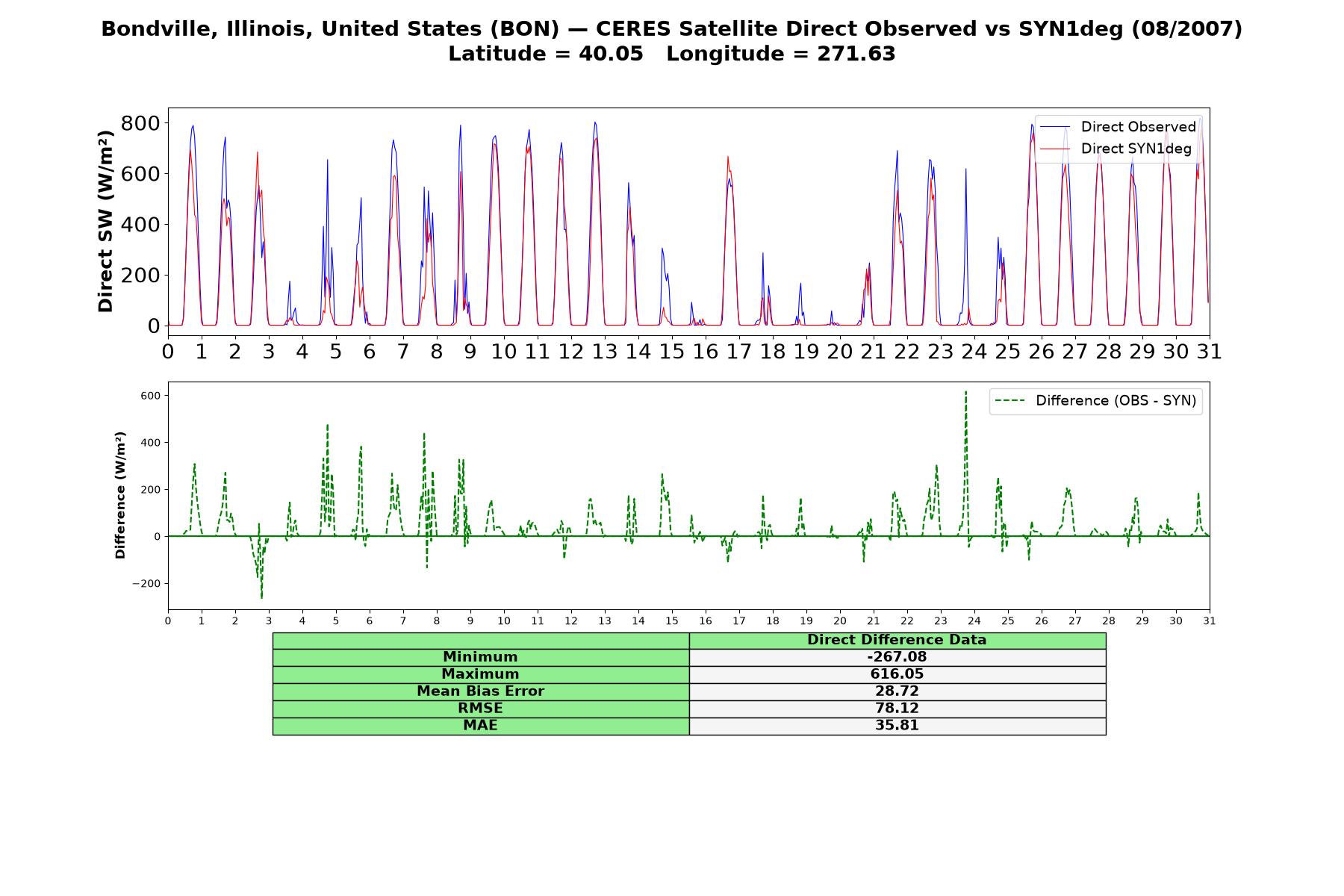Select the Maximum value 616.05 cell
Screen dimensions: 1344x896
[897, 674]
